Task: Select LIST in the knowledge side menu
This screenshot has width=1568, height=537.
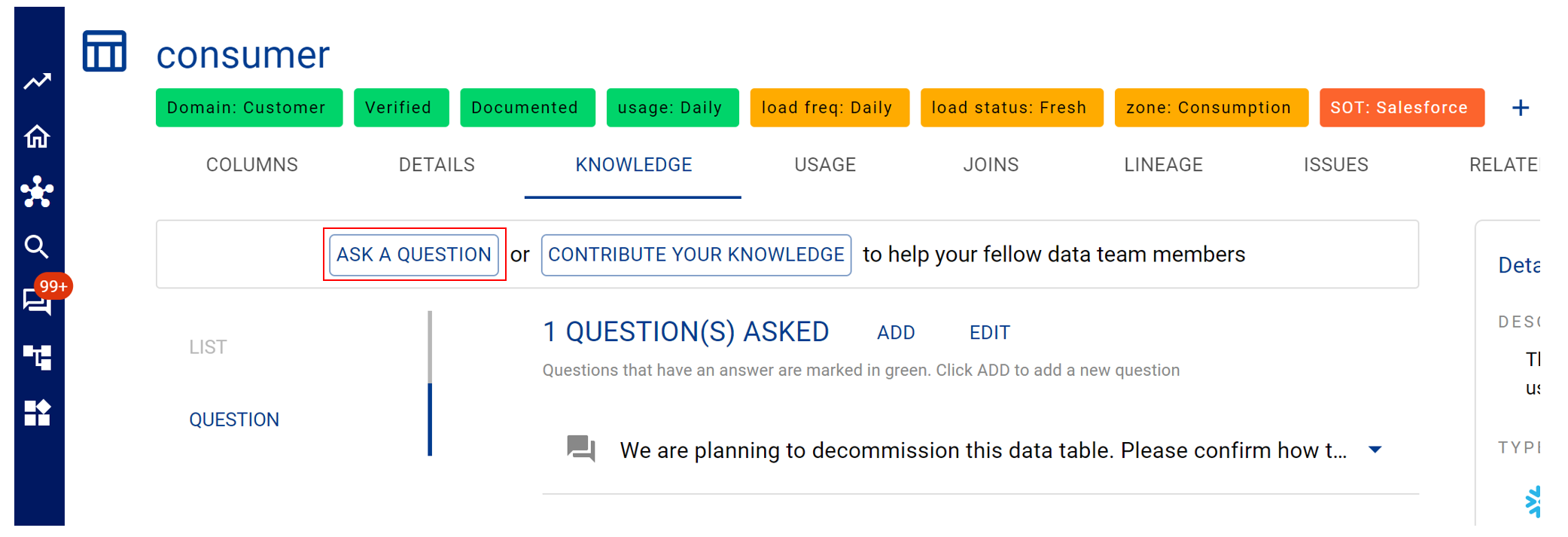Action: point(208,347)
